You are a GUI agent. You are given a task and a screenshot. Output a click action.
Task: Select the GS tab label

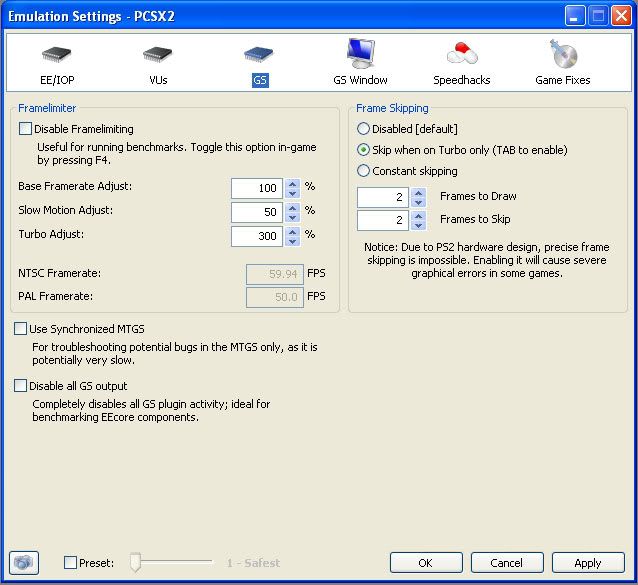pos(260,80)
